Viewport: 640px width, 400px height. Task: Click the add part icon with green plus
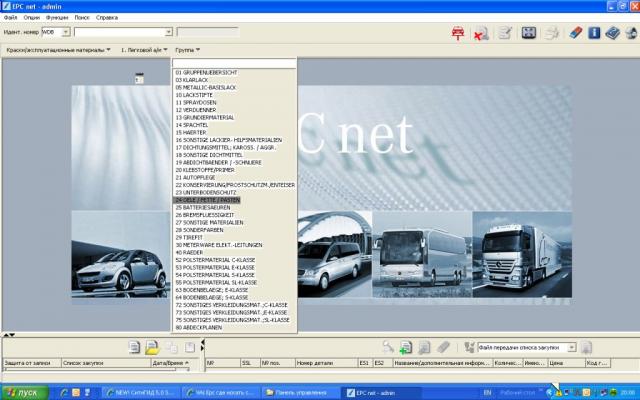[x=406, y=347]
